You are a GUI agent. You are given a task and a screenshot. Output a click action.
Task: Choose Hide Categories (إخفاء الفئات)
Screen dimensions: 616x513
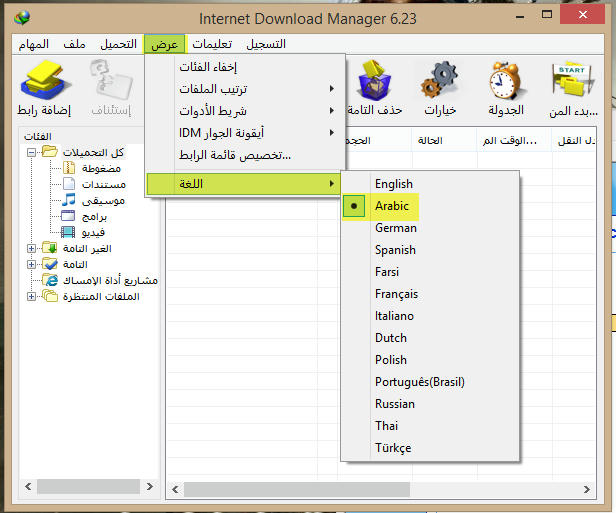(x=244, y=67)
